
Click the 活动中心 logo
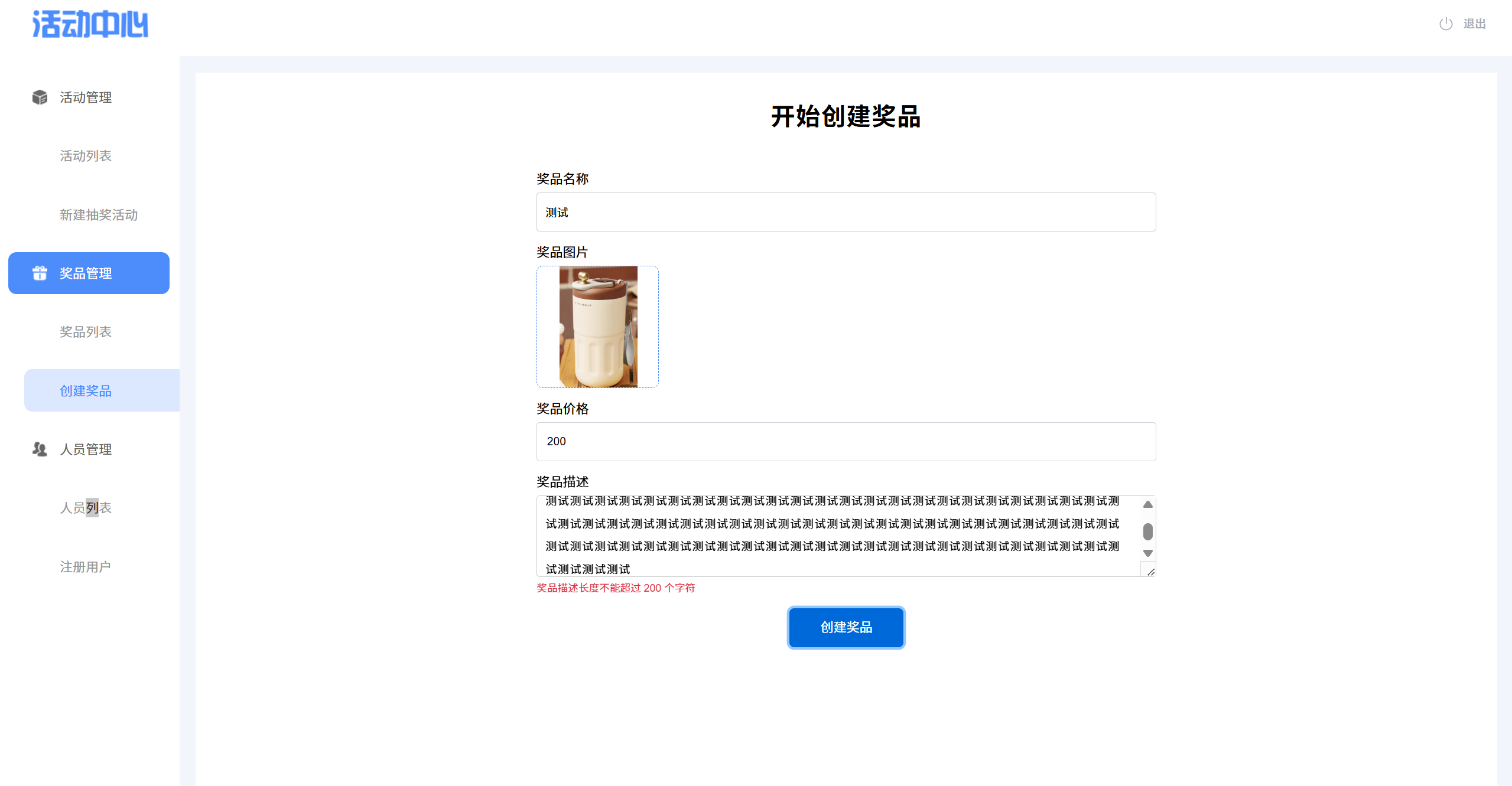coord(90,25)
